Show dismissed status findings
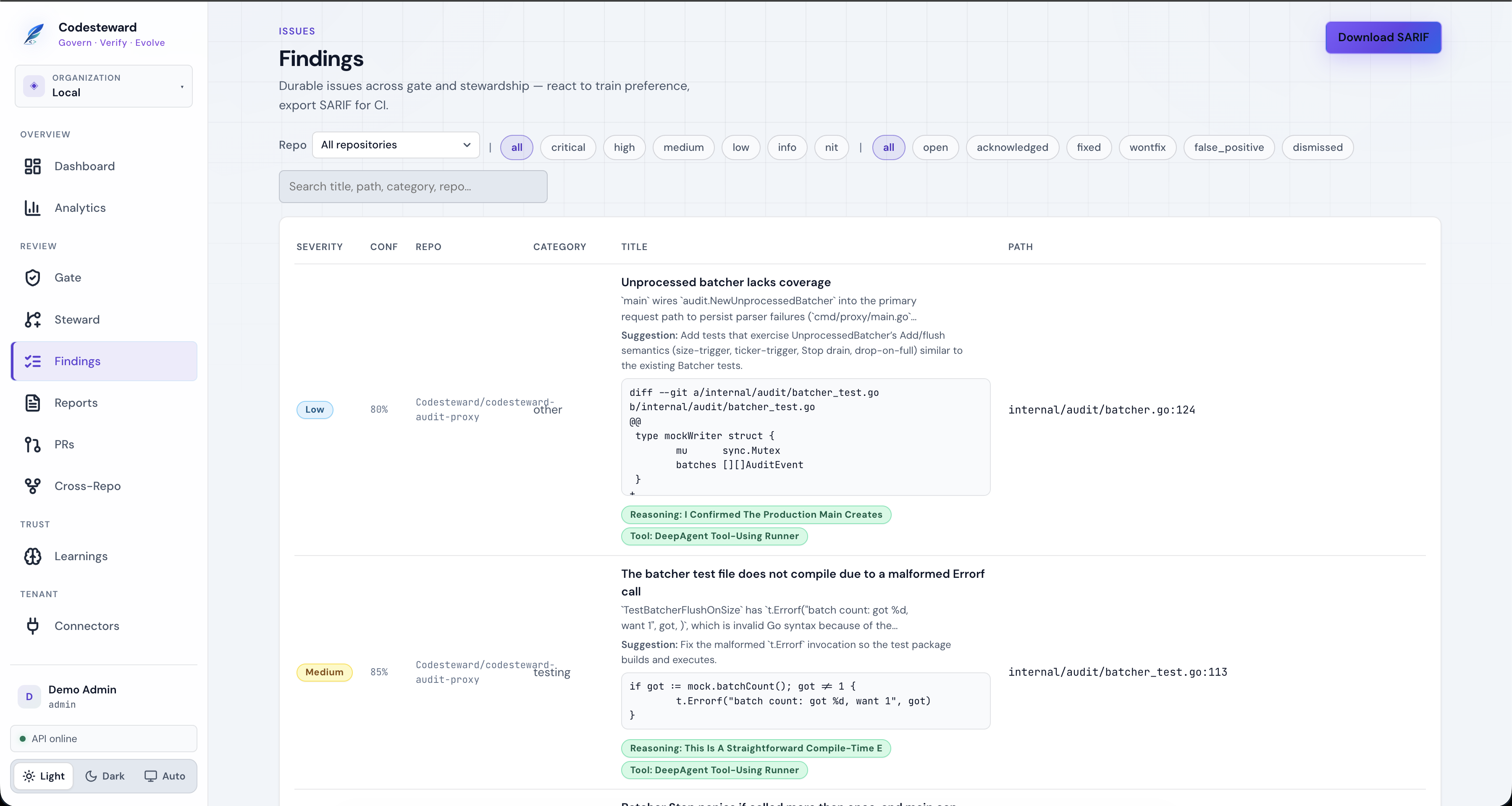The height and width of the screenshot is (806, 1512). 1317,148
